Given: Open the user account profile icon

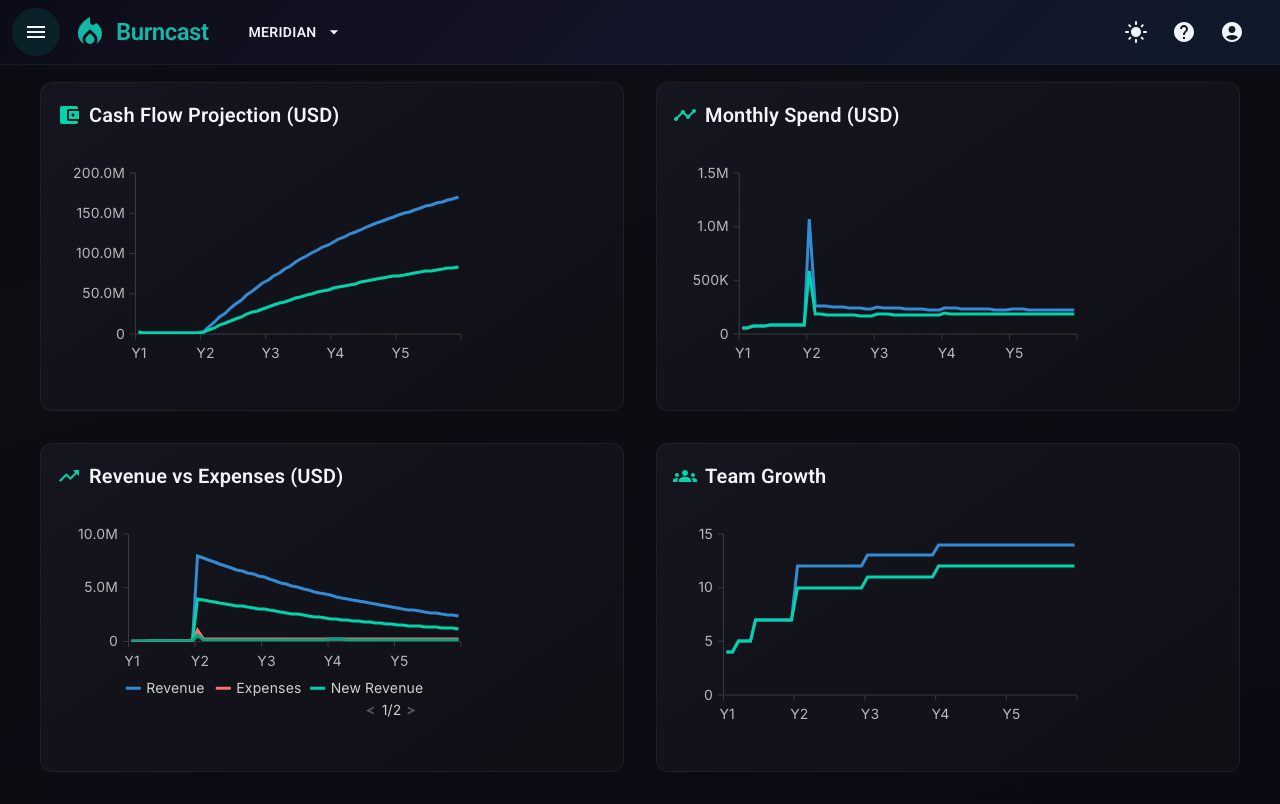Looking at the screenshot, I should [x=1232, y=32].
